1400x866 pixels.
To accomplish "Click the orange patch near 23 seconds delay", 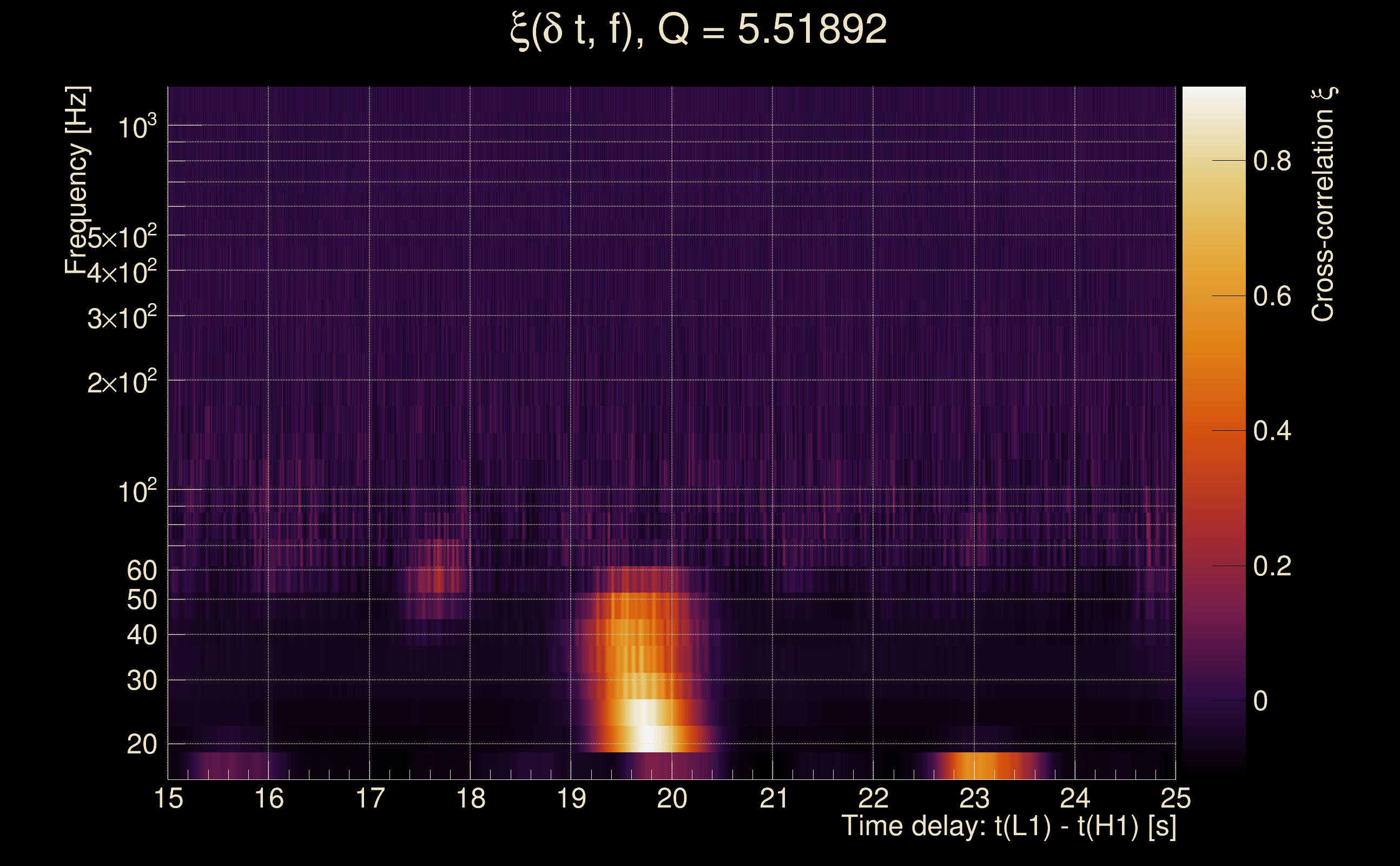I will [980, 766].
